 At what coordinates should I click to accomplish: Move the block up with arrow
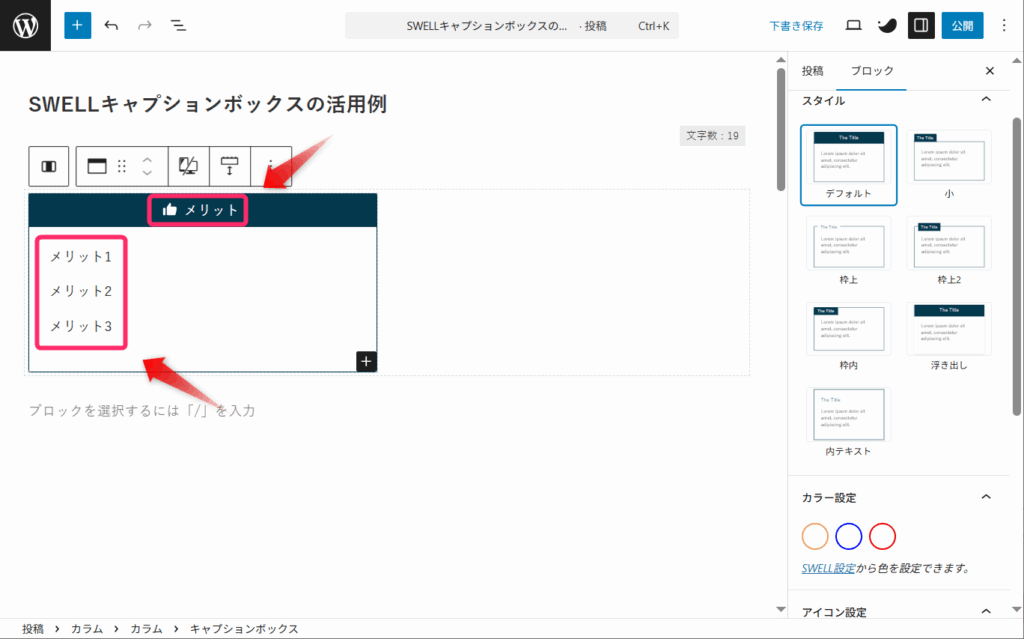coord(147,160)
